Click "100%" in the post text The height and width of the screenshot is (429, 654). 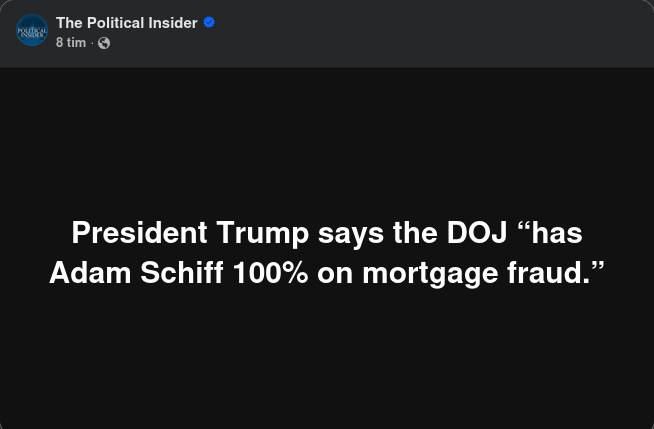[270, 273]
